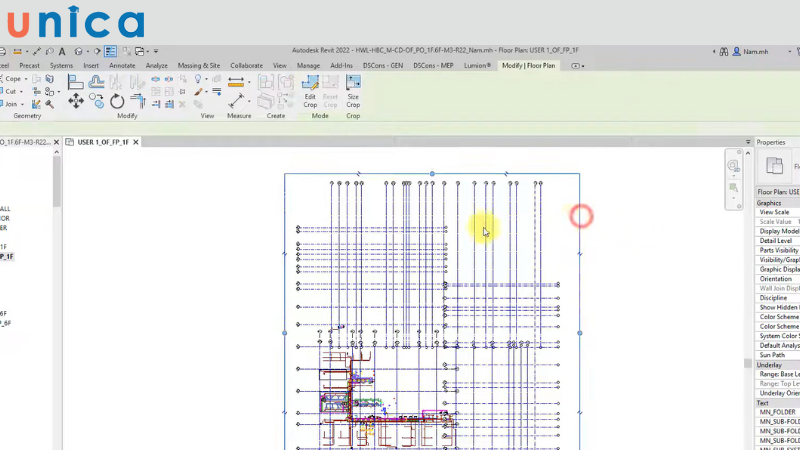Screen dimensions: 800x450
Task: Open the Annotate ribbon tab
Action: coord(122,65)
